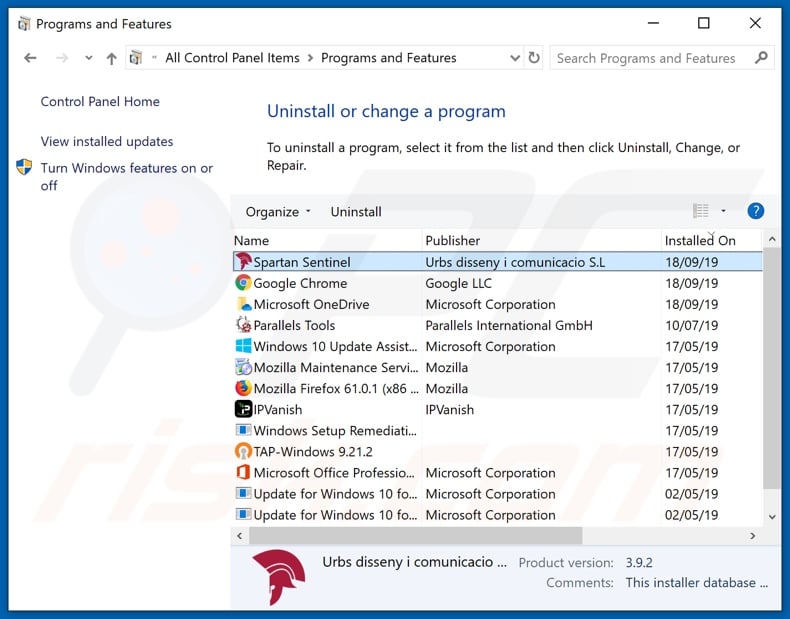Click publisher Google LLC

point(458,283)
